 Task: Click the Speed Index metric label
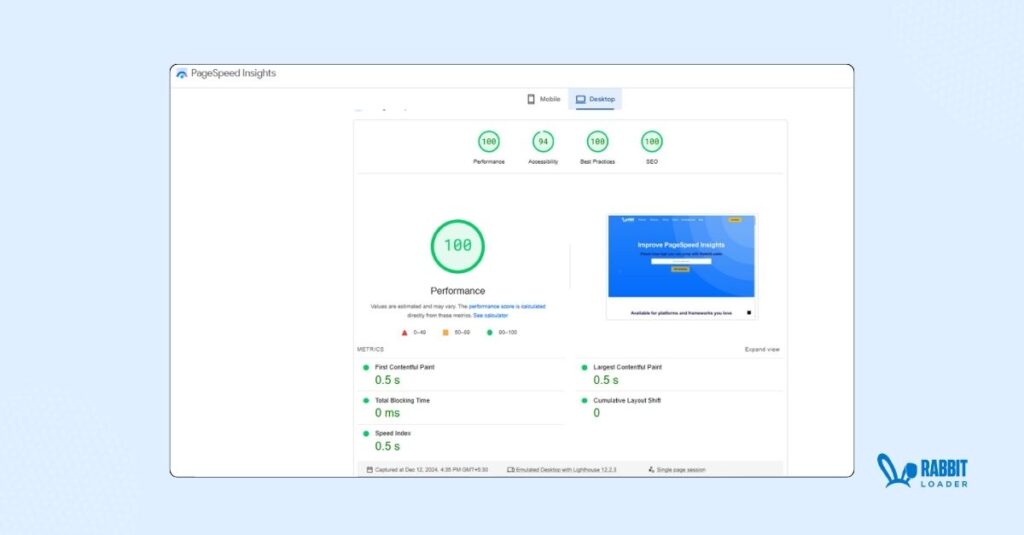point(392,433)
